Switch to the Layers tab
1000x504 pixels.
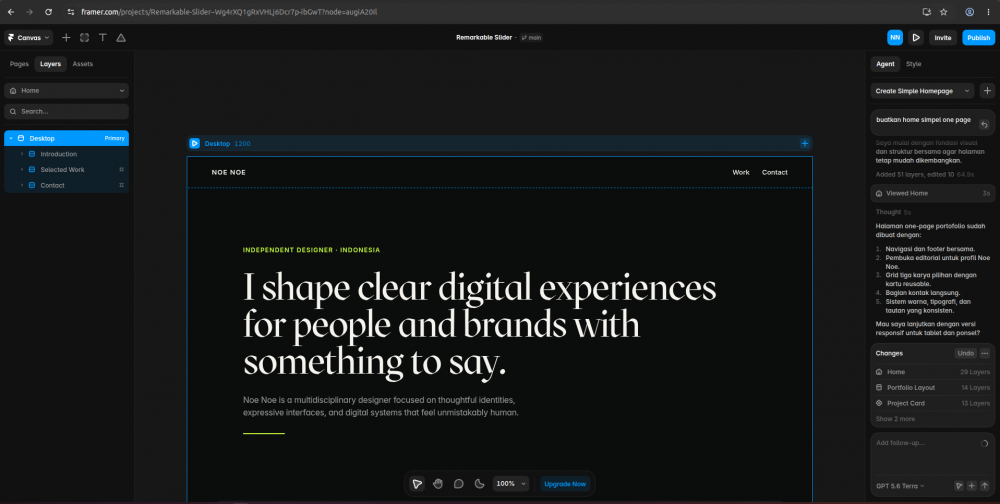50,64
